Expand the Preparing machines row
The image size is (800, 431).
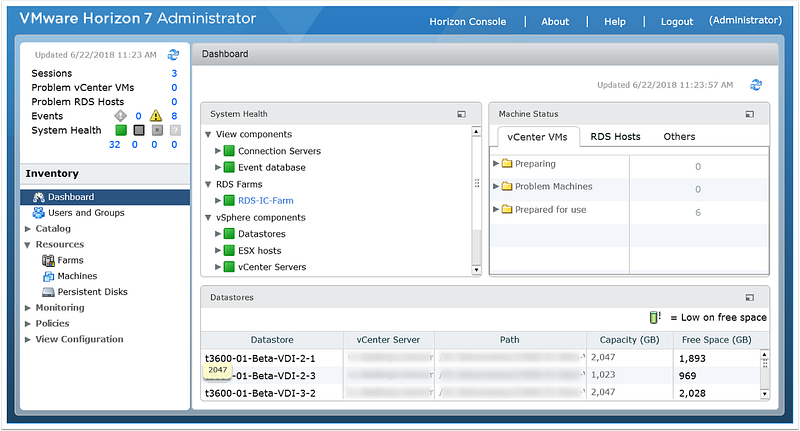click(495, 163)
